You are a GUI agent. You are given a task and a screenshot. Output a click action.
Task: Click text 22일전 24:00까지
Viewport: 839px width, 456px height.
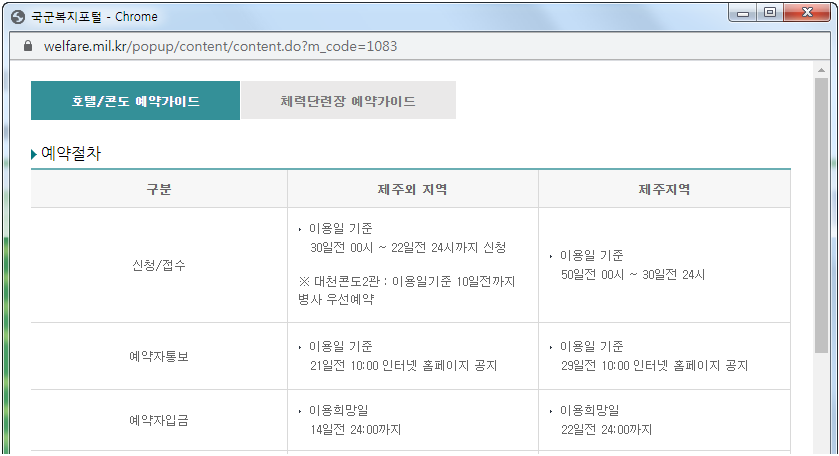point(606,430)
